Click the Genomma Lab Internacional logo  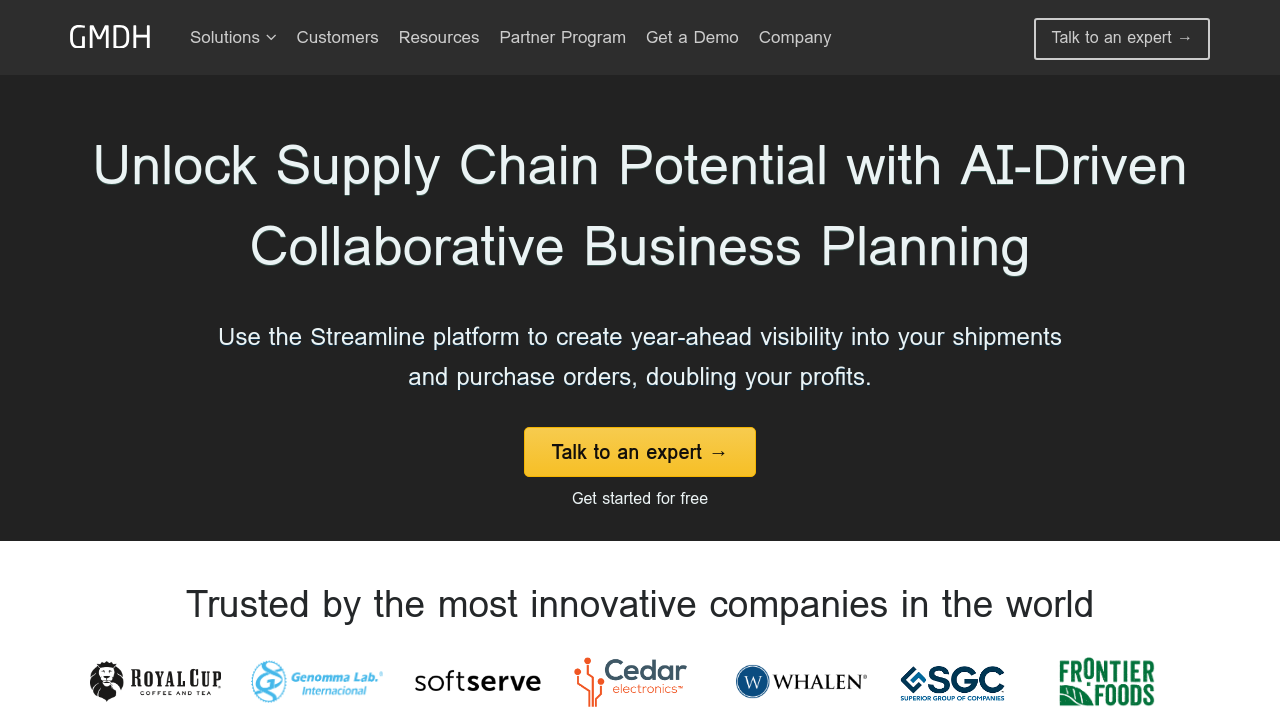(316, 681)
